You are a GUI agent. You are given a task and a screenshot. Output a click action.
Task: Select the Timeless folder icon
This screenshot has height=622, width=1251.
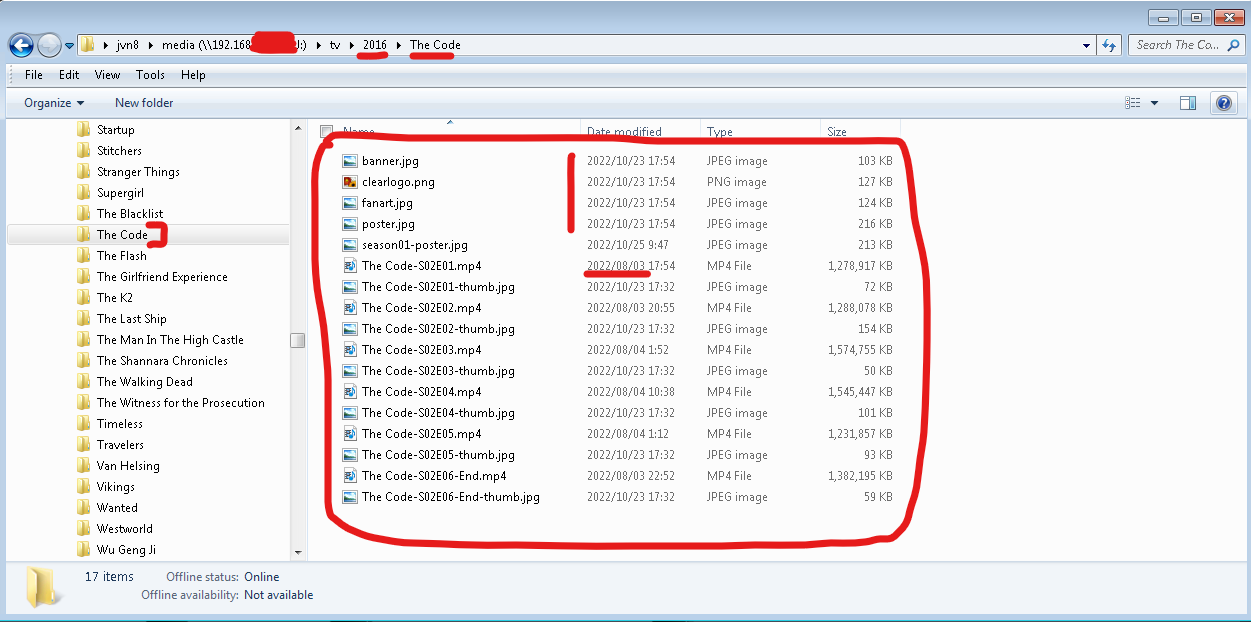click(x=84, y=424)
